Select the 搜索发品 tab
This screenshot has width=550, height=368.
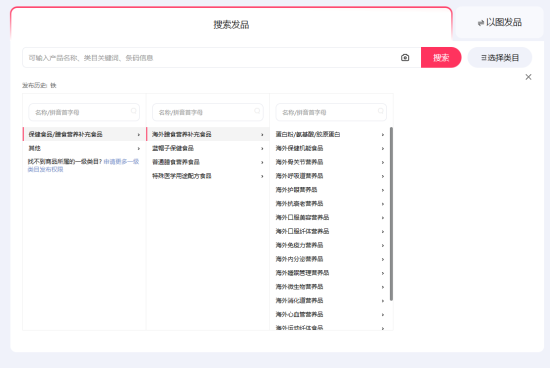[231, 25]
